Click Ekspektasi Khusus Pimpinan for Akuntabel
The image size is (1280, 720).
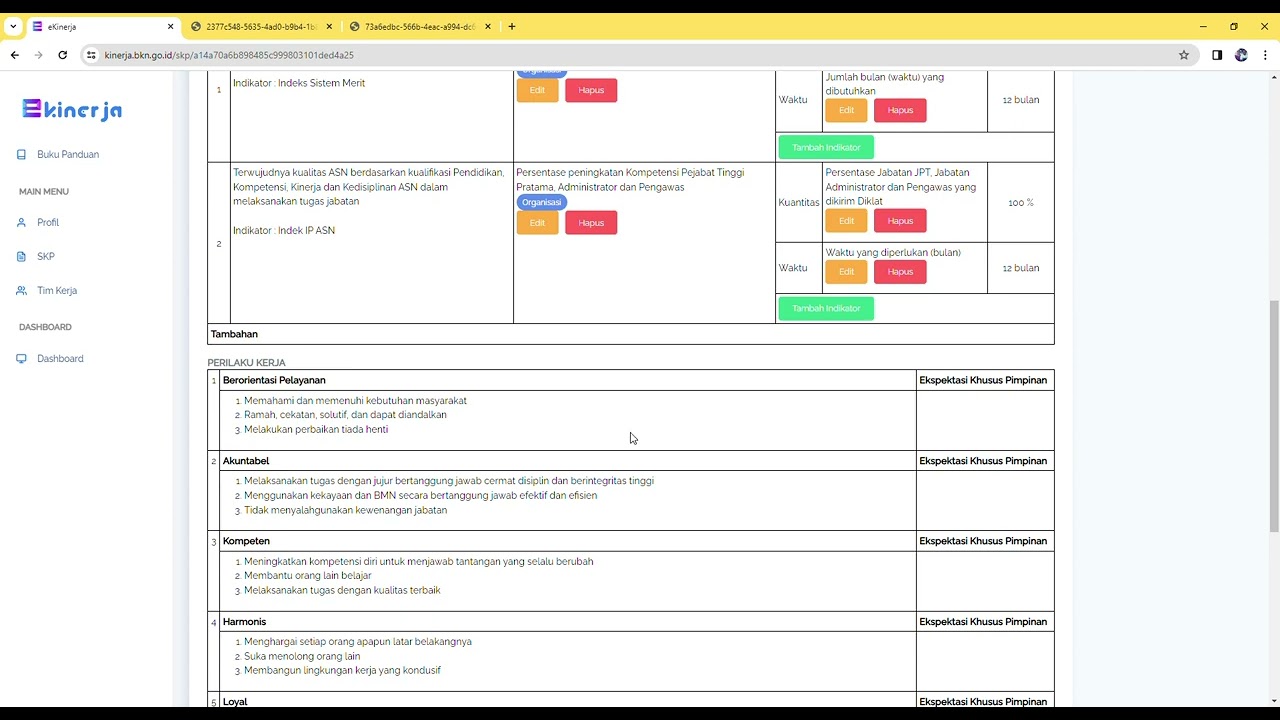click(983, 461)
